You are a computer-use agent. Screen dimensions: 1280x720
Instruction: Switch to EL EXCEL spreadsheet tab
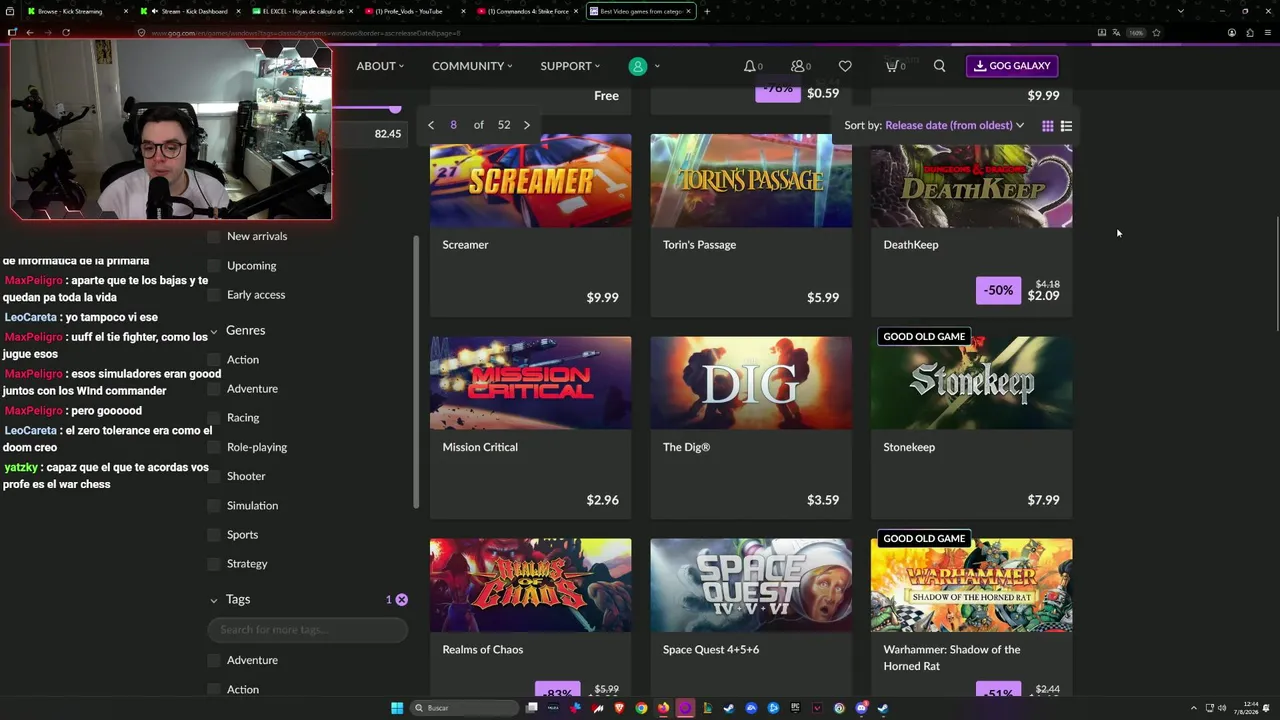[x=300, y=12]
